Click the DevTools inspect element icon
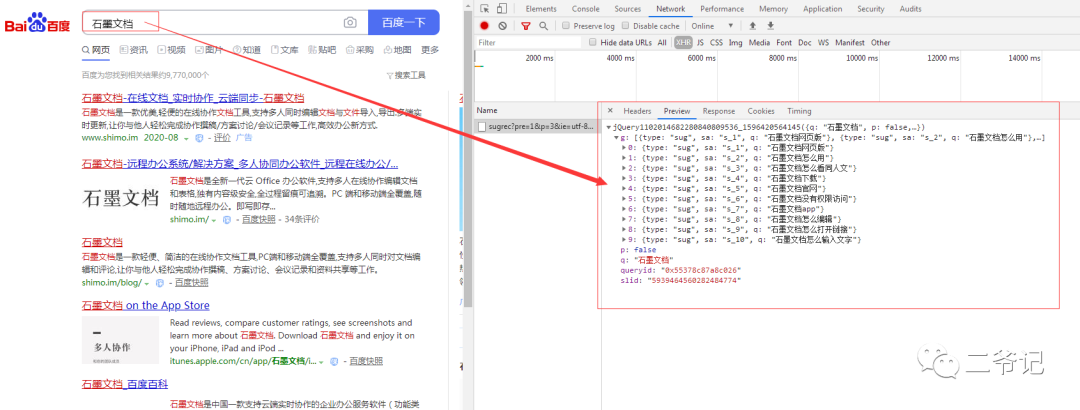 [485, 9]
